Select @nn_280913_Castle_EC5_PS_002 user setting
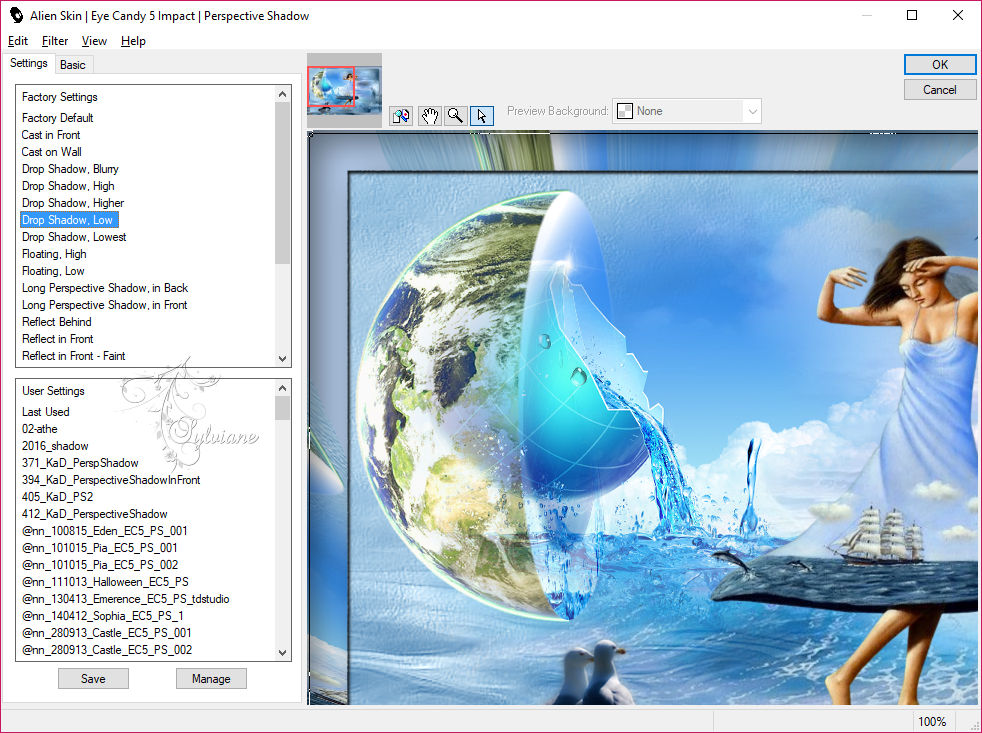The width and height of the screenshot is (982, 733). pyautogui.click(x=107, y=649)
